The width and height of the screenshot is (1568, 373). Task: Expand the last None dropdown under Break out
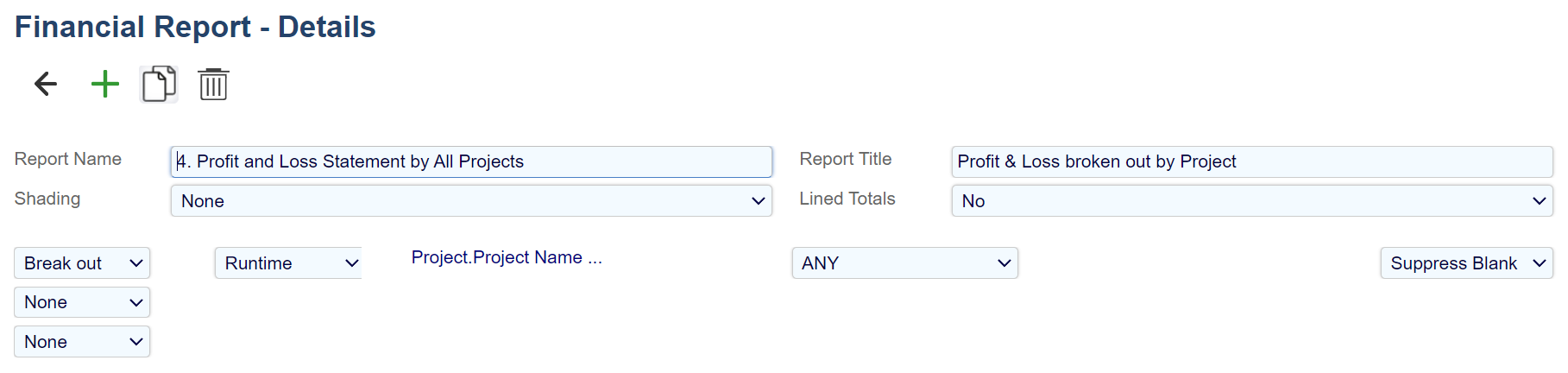coord(82,342)
